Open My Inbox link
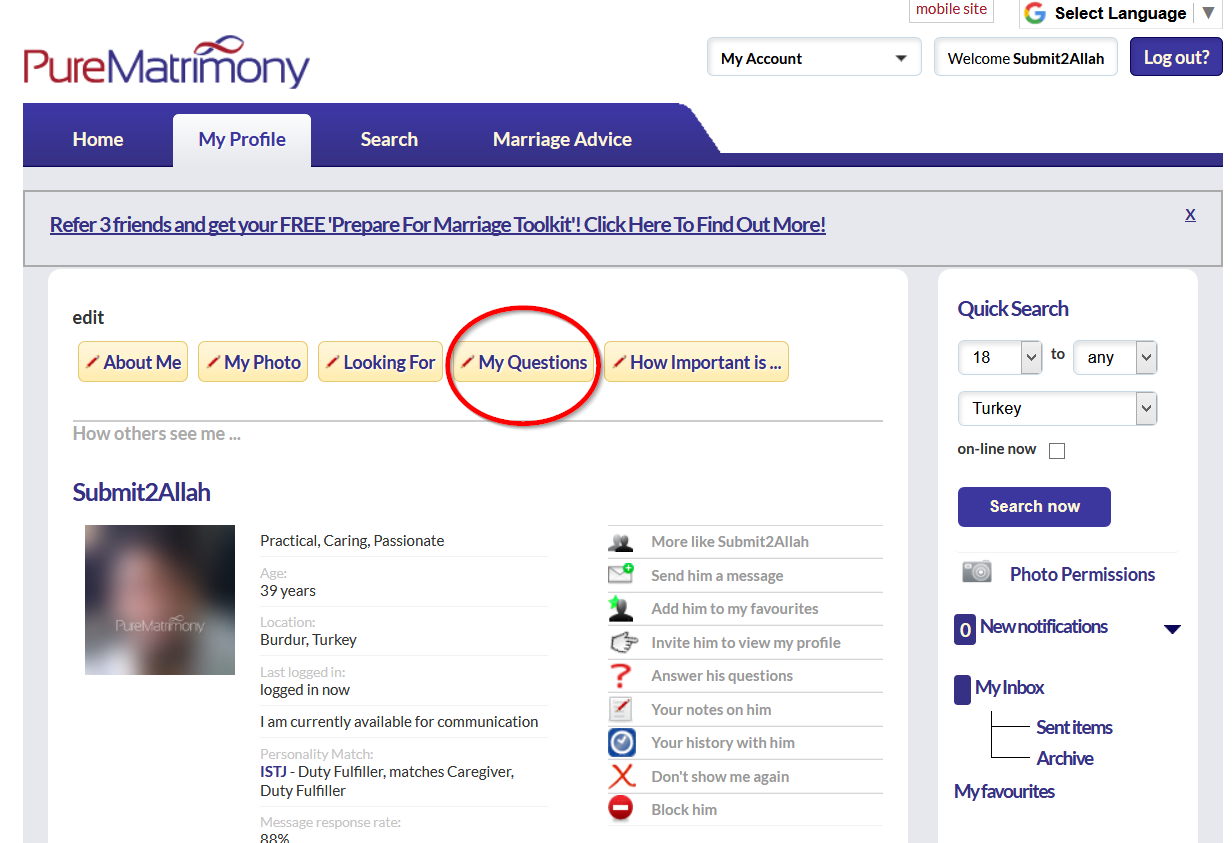This screenshot has height=843, width=1232. pos(1010,687)
